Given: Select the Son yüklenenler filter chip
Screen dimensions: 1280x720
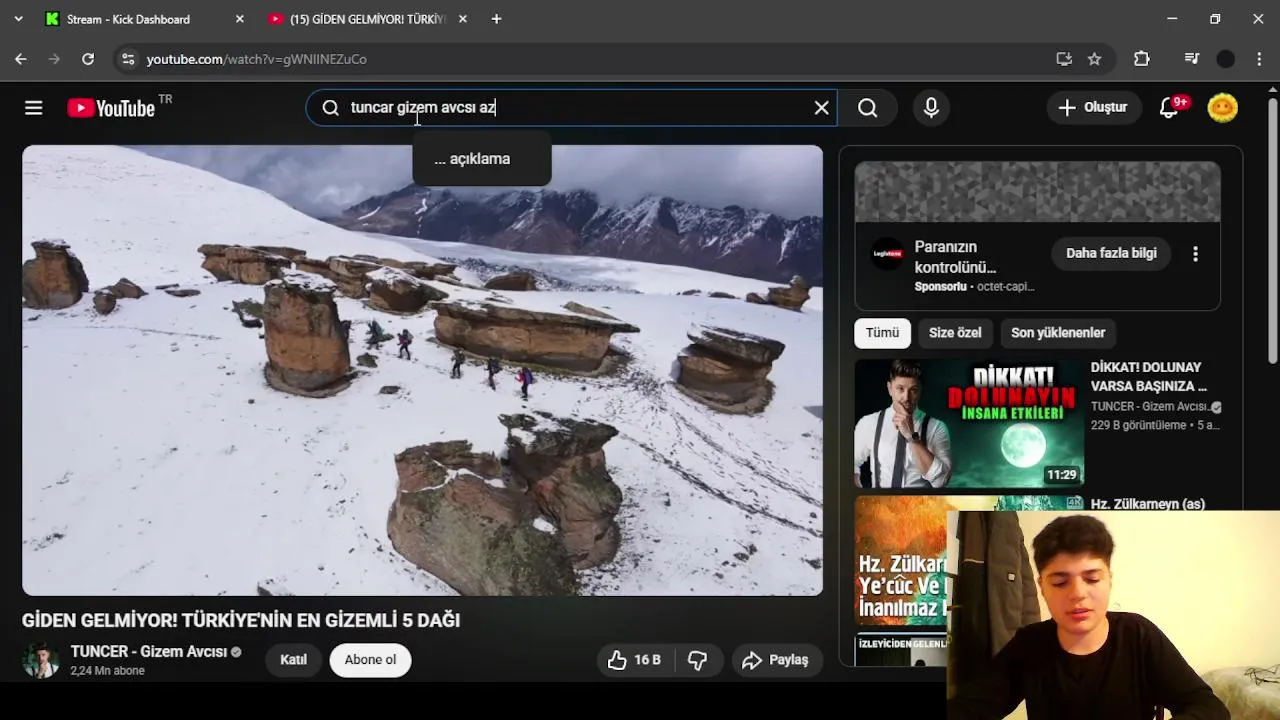Looking at the screenshot, I should click(x=1058, y=333).
